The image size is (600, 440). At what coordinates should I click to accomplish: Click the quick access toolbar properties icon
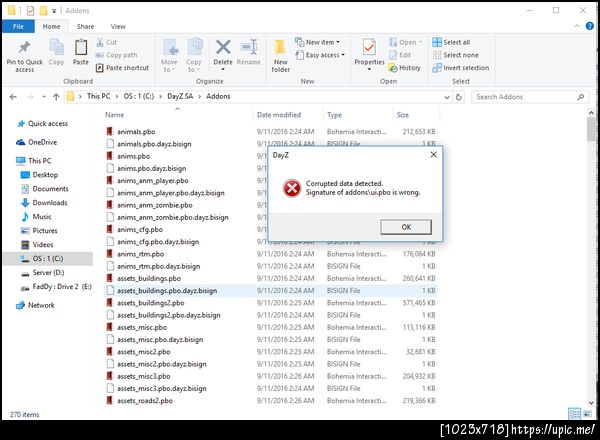(30, 11)
